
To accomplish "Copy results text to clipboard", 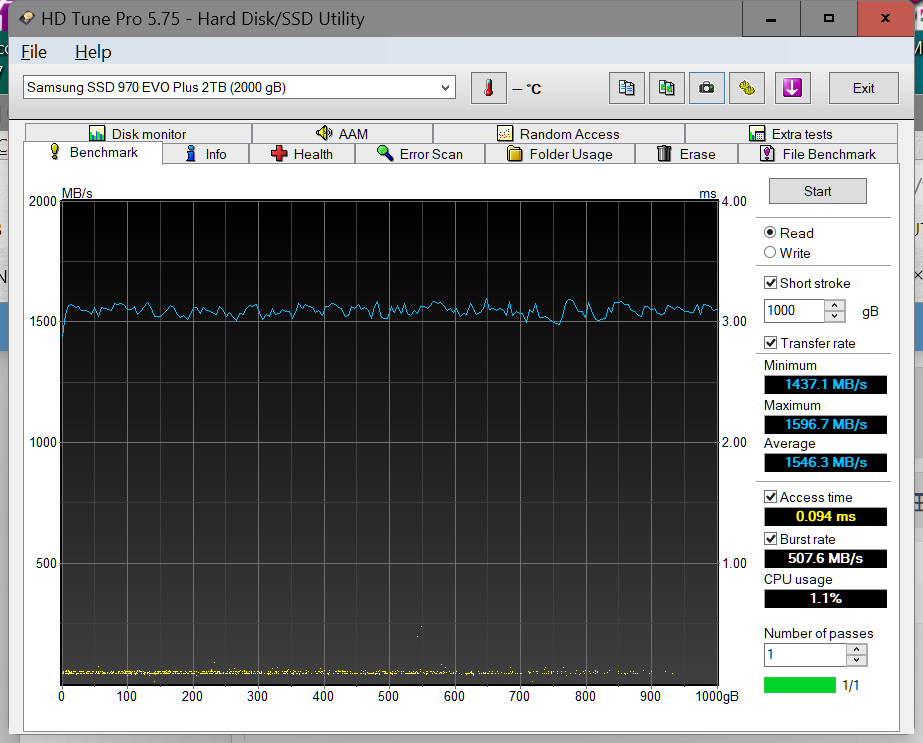I will pos(627,88).
